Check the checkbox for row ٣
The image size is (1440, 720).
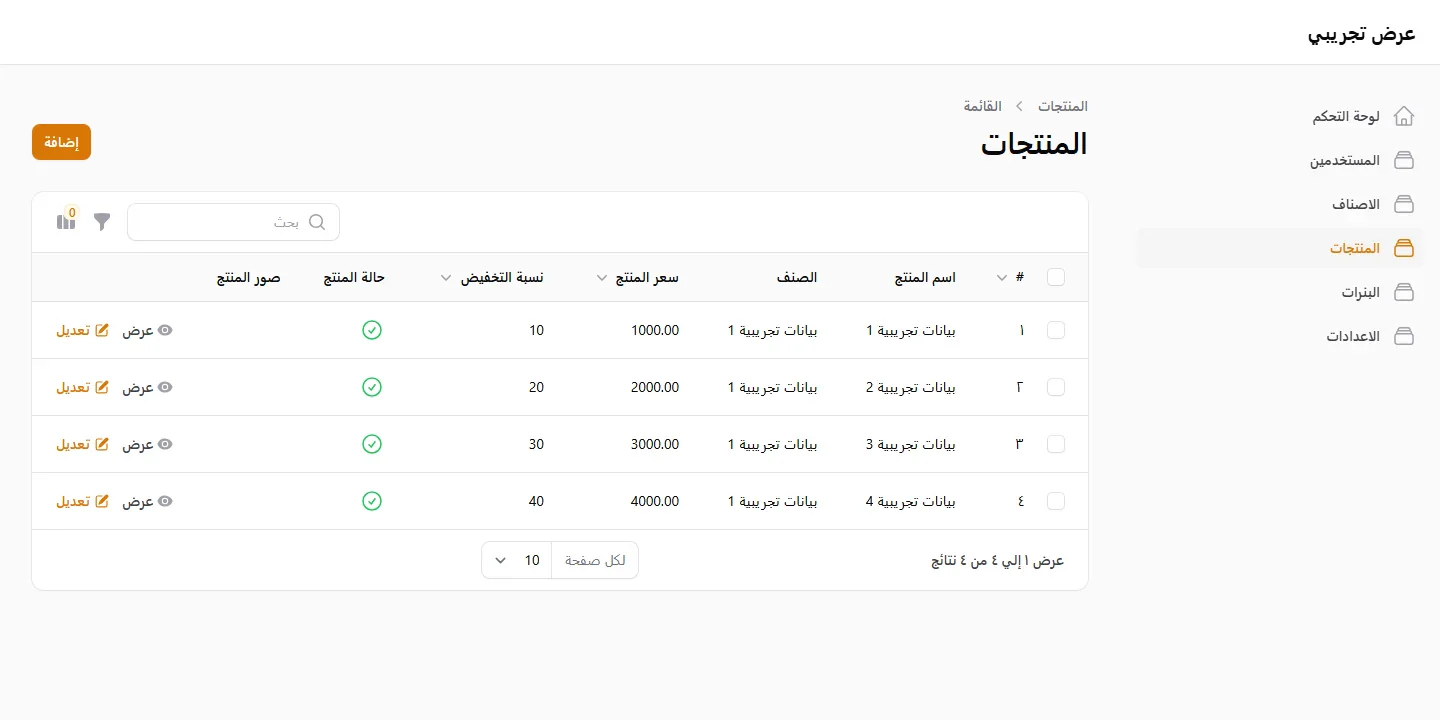(x=1056, y=444)
